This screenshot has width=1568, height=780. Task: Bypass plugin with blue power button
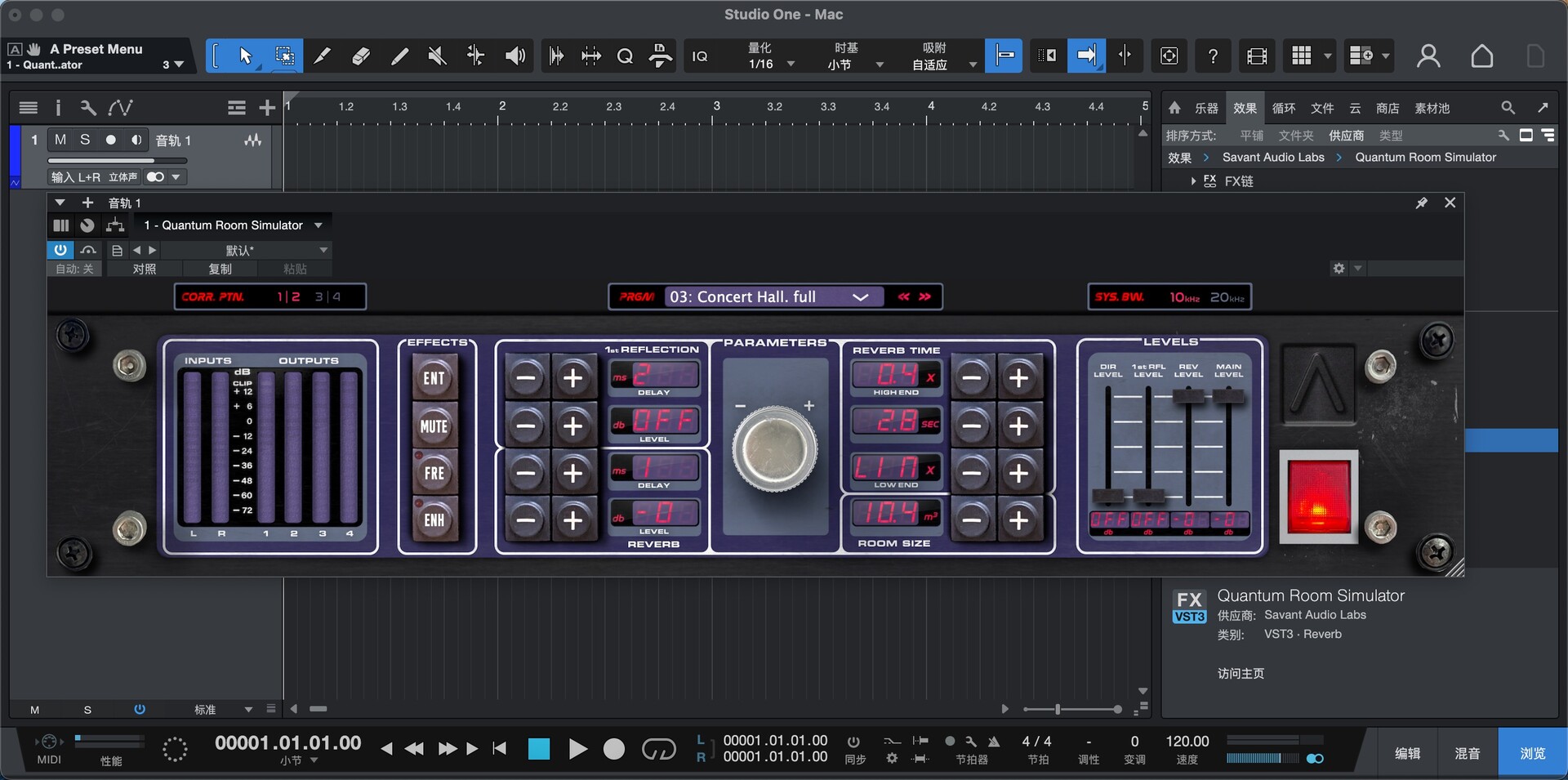60,250
